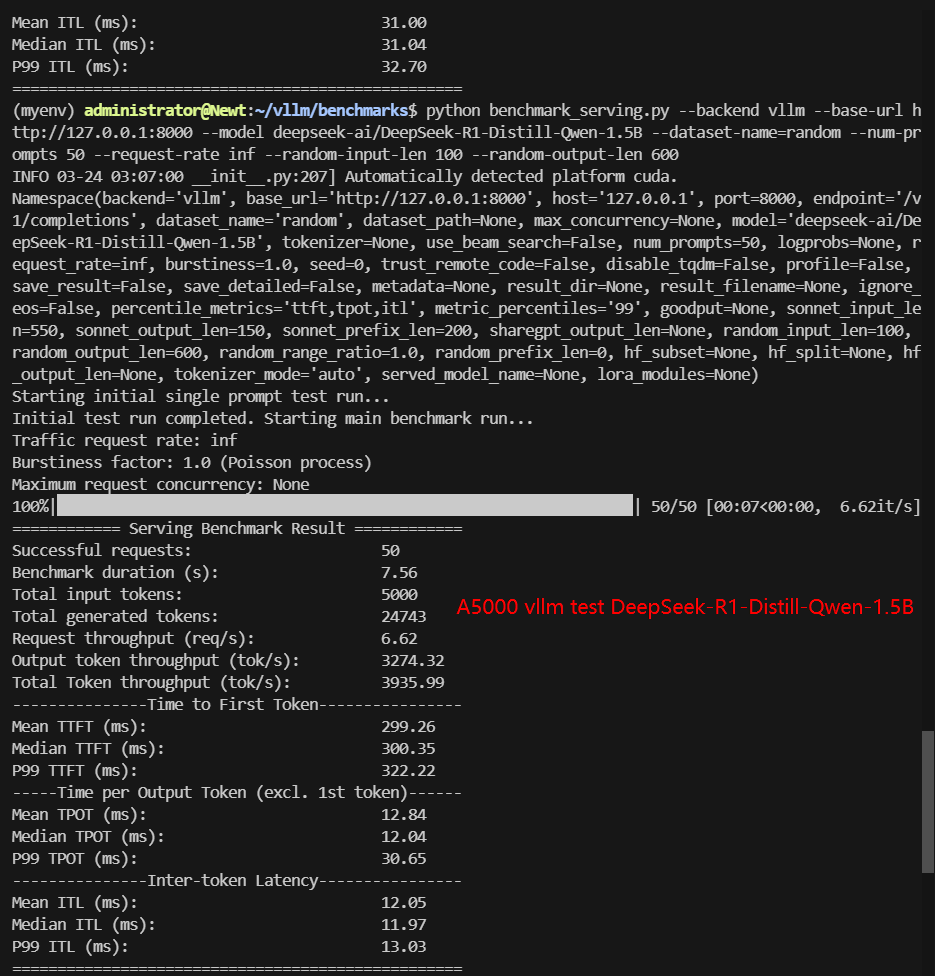
Task: Click the Median TPOT value 12.04
Action: click(403, 837)
